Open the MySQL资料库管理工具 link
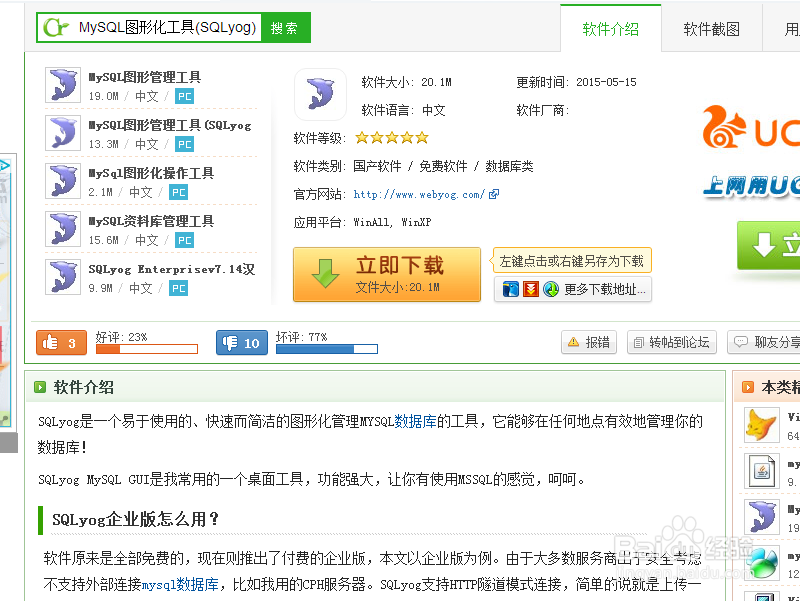 pos(151,221)
